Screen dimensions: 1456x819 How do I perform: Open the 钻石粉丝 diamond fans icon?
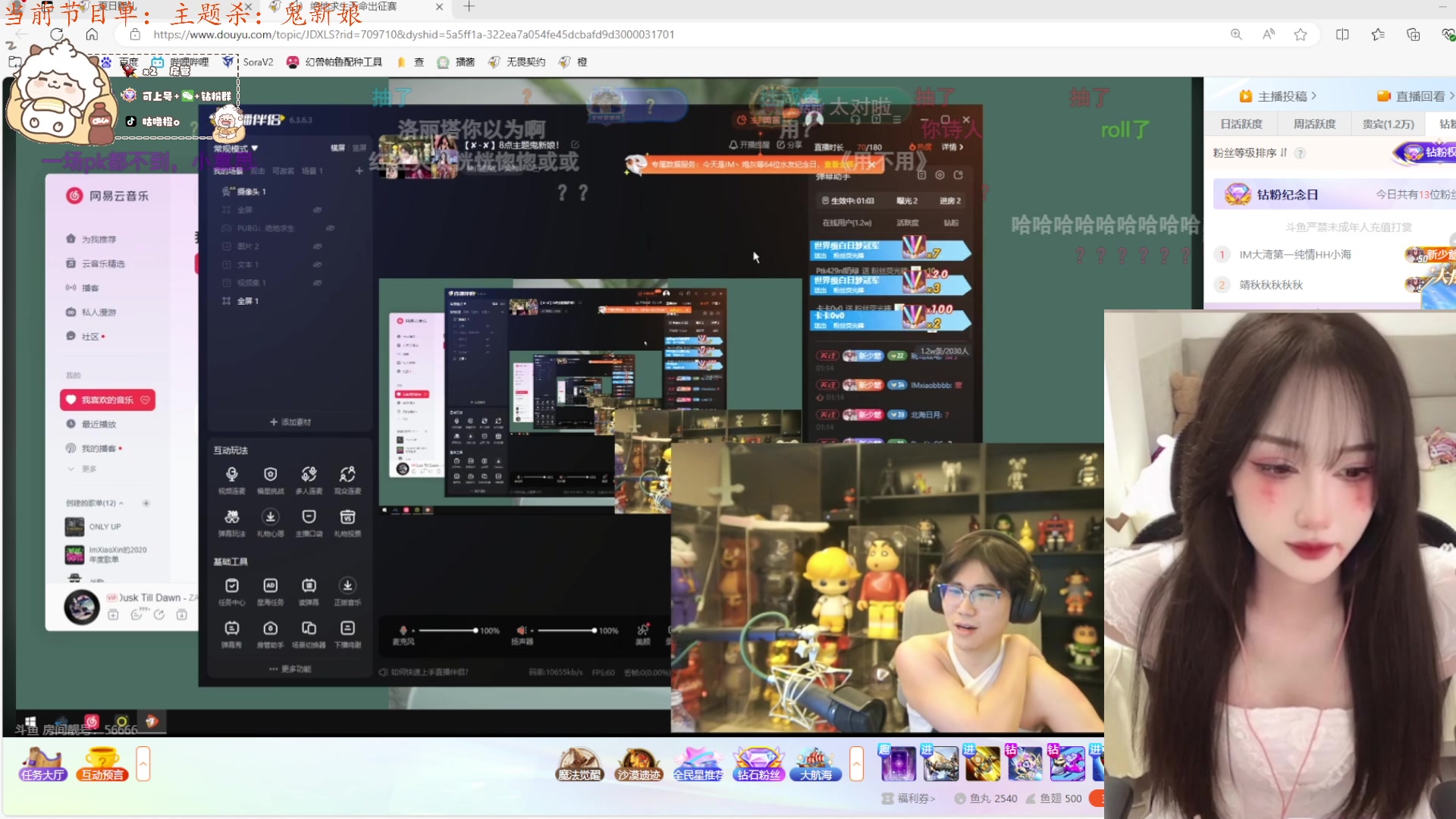(x=758, y=763)
